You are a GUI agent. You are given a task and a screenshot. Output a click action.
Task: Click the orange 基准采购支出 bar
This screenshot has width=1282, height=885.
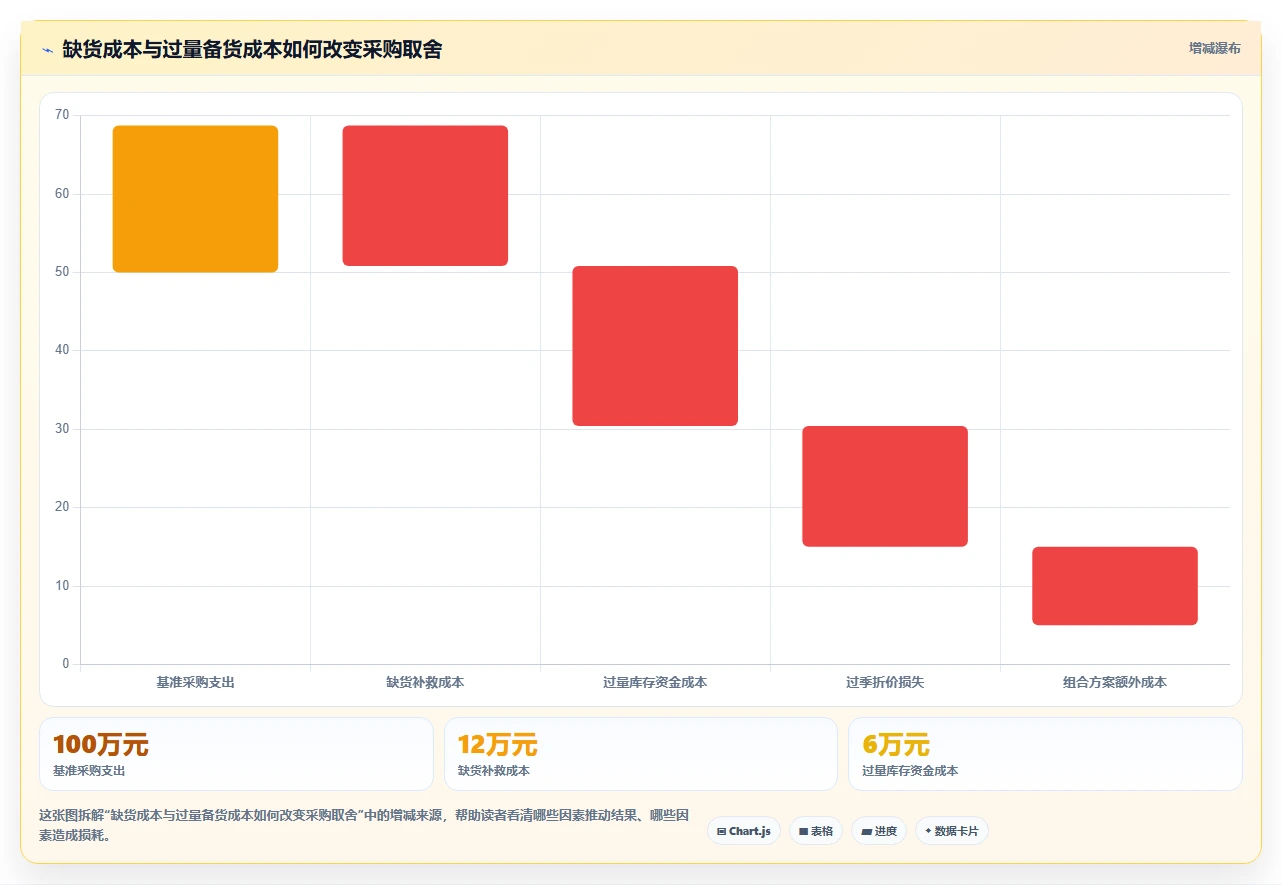click(195, 199)
